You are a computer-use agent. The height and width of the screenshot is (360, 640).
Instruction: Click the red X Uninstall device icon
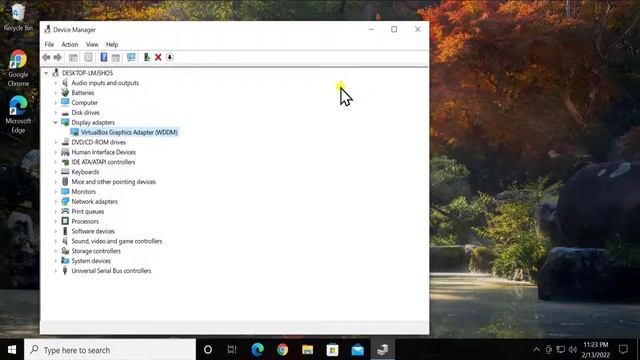point(158,58)
